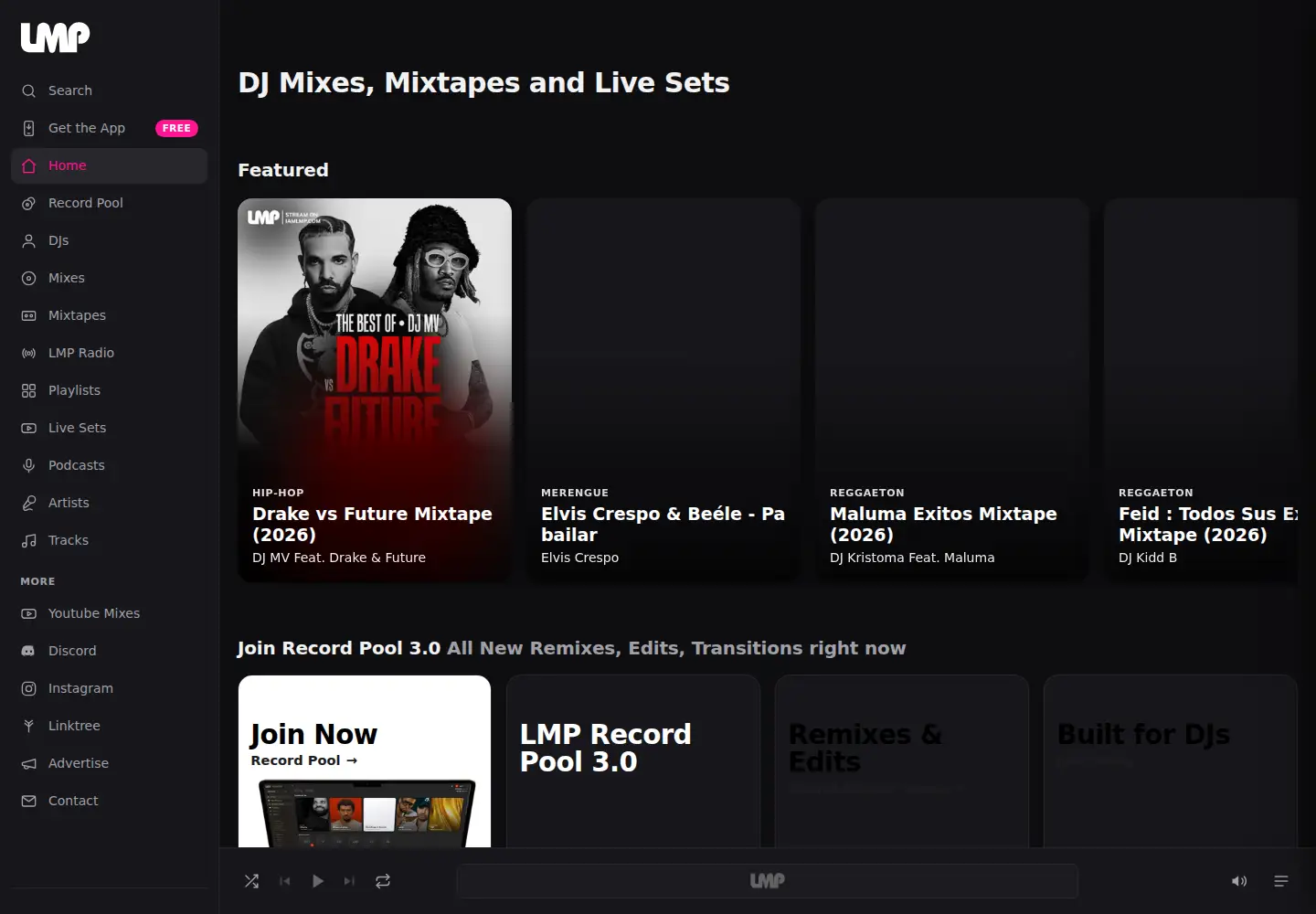The width and height of the screenshot is (1316, 914).
Task: Open the Youtube Mixes menu item
Action: [110, 613]
